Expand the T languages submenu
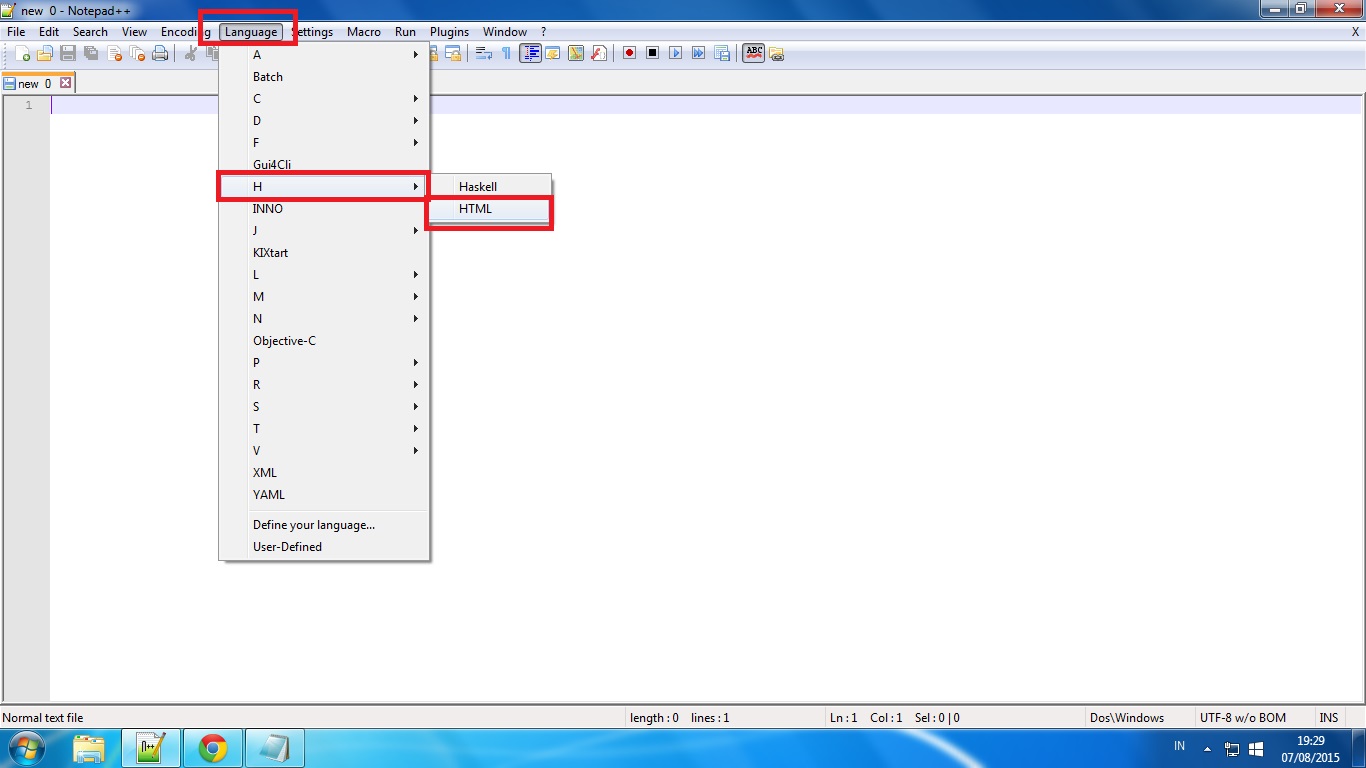This screenshot has height=768, width=1366. pos(325,429)
